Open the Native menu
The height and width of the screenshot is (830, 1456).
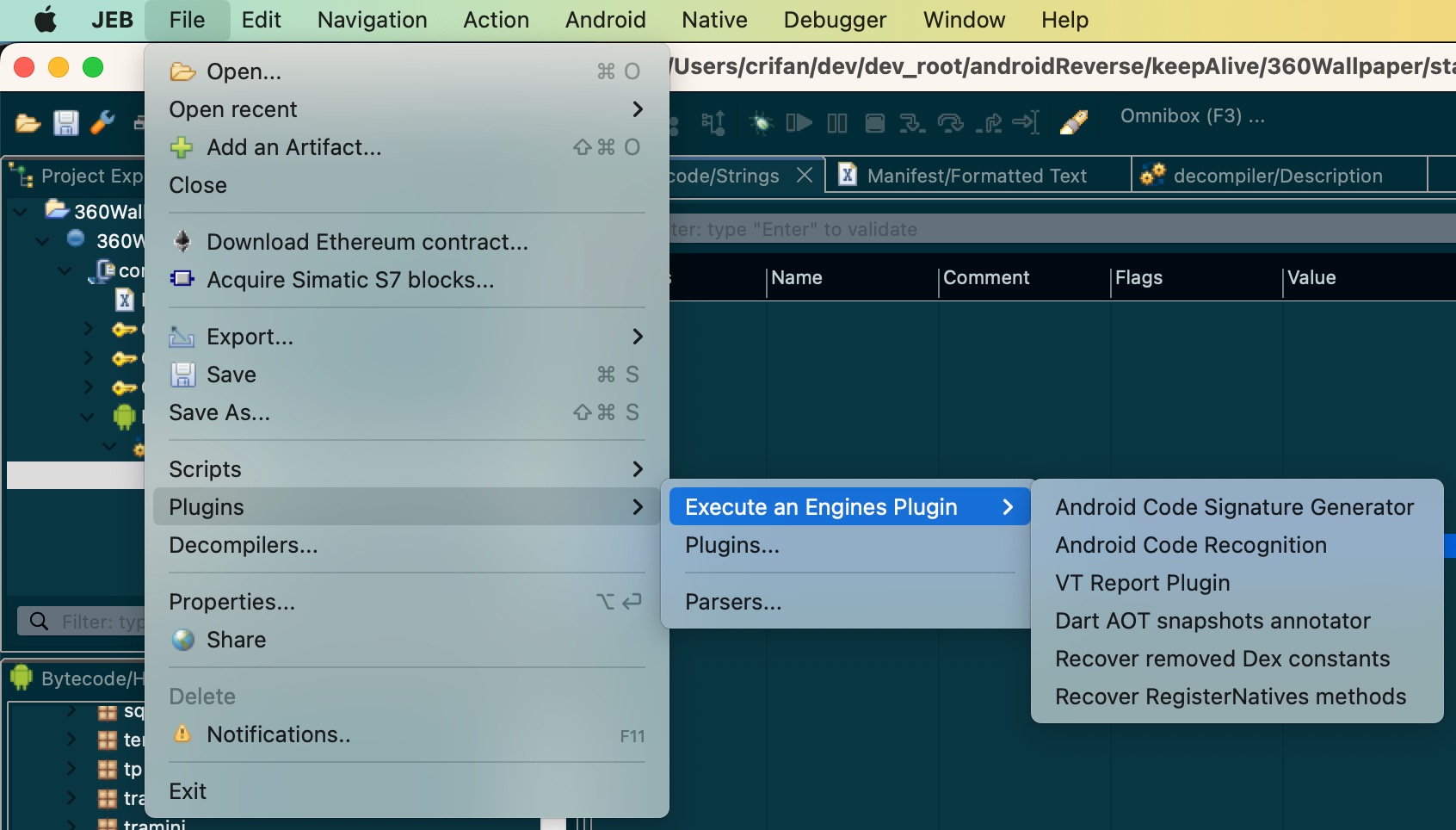pyautogui.click(x=714, y=20)
